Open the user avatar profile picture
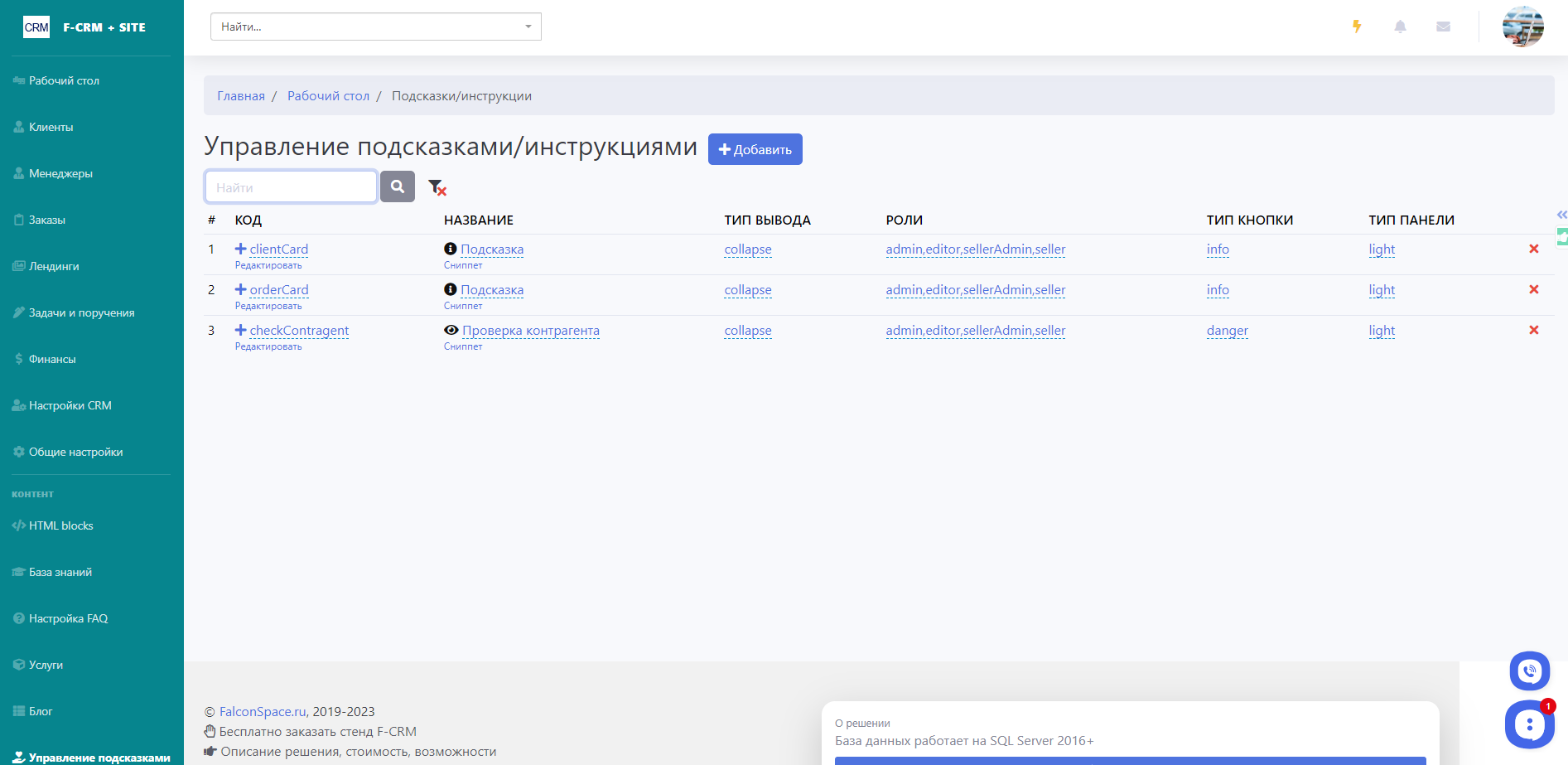The image size is (1568, 765). (1522, 27)
